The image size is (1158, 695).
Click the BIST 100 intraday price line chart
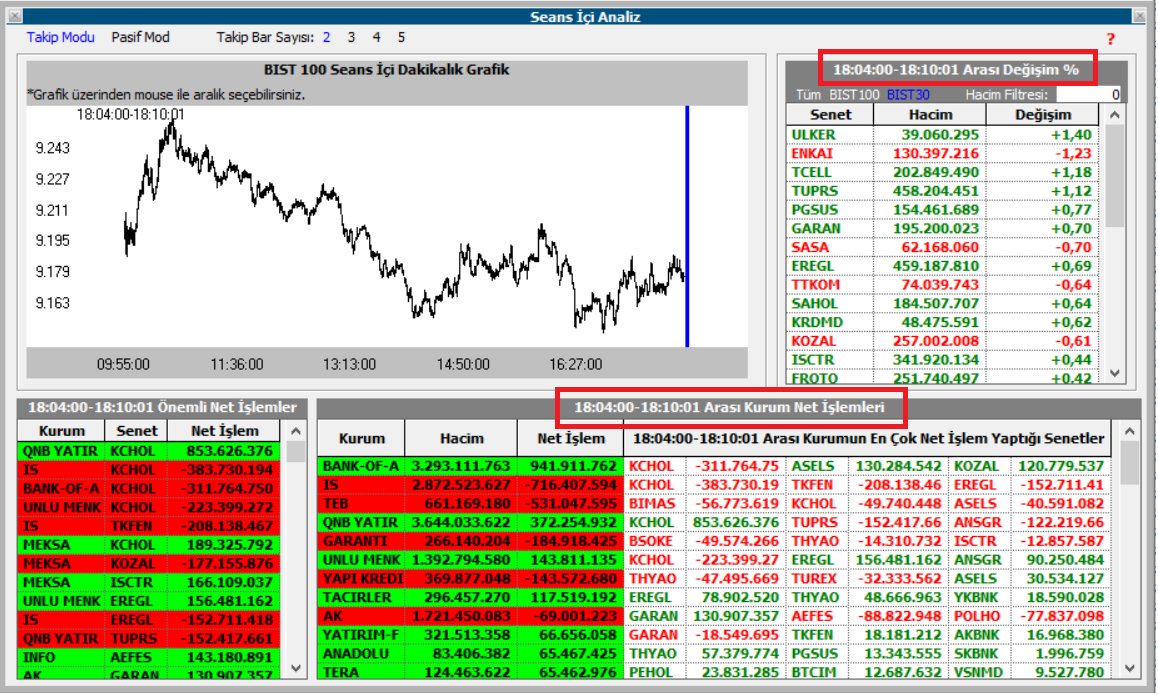click(x=405, y=226)
